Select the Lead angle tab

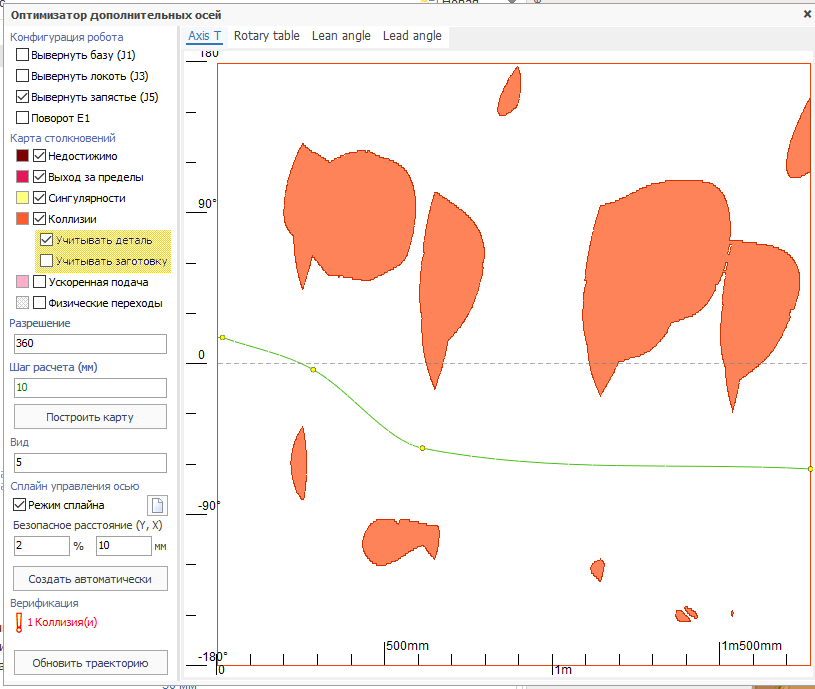(x=412, y=36)
